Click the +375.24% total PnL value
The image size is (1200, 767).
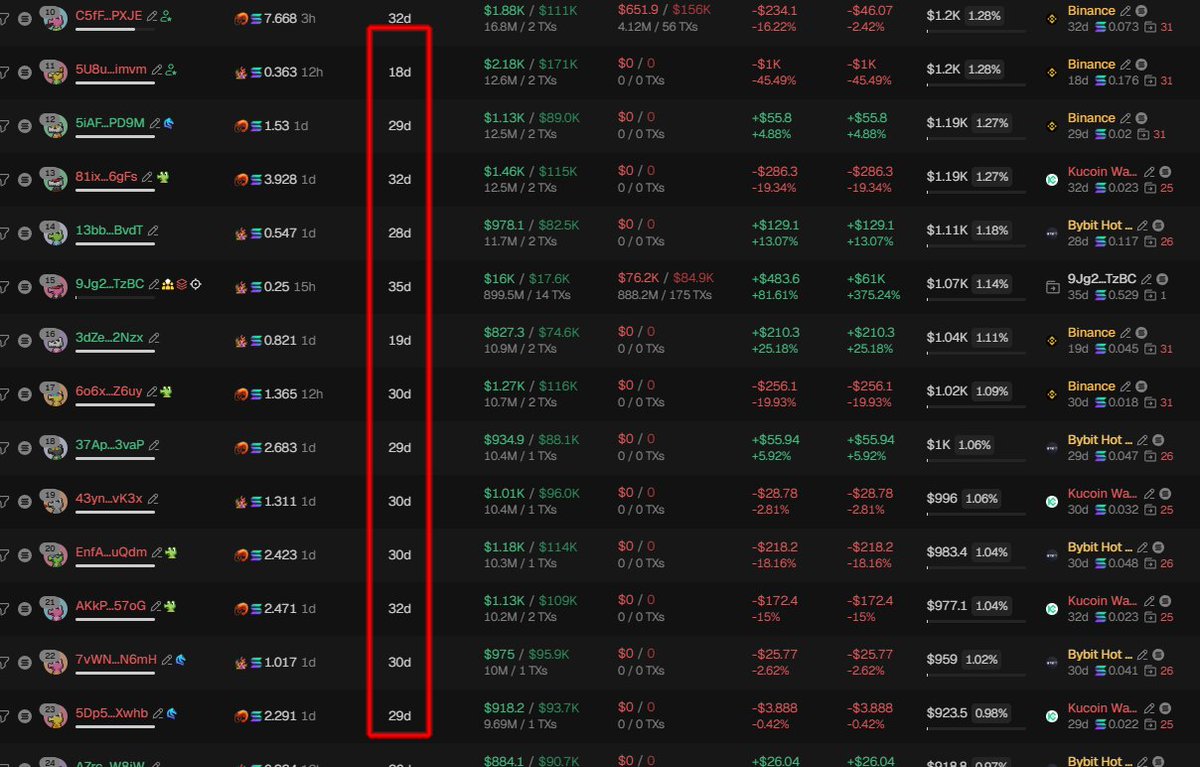[x=873, y=295]
